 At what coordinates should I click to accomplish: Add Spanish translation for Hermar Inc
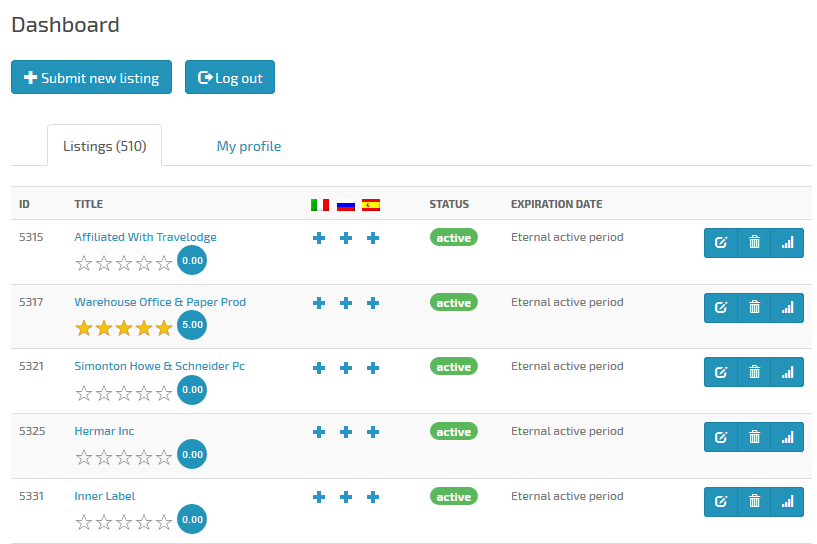click(373, 432)
